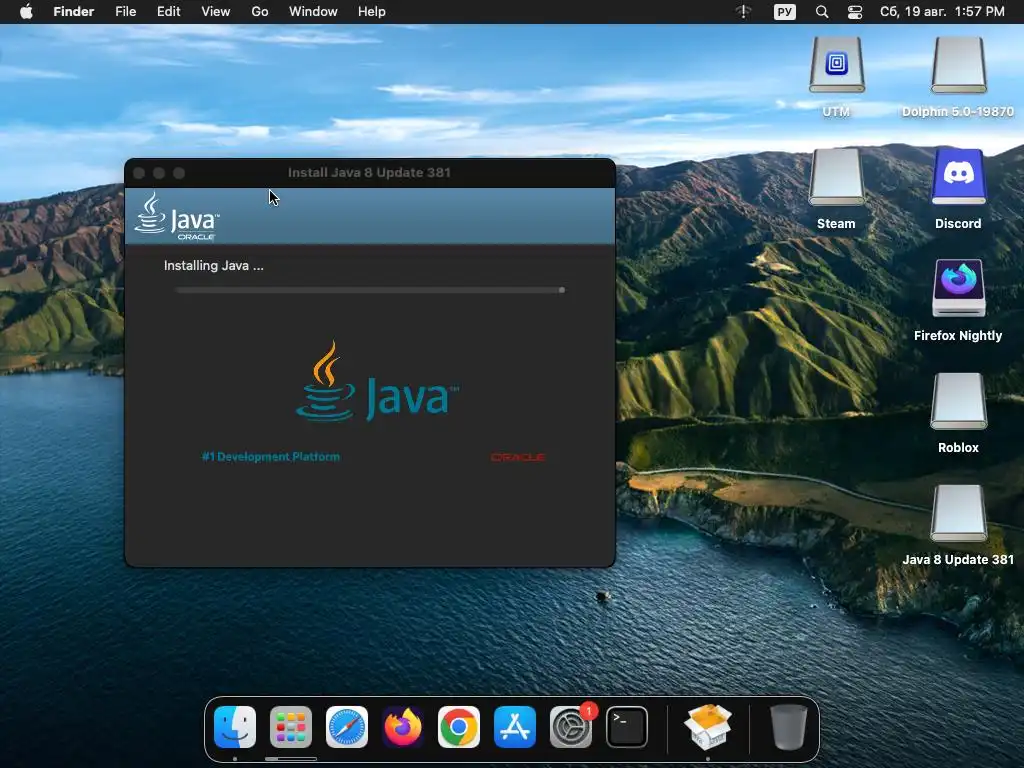Open Control Center in menu bar
Screen dimensions: 1024x768
click(x=855, y=12)
